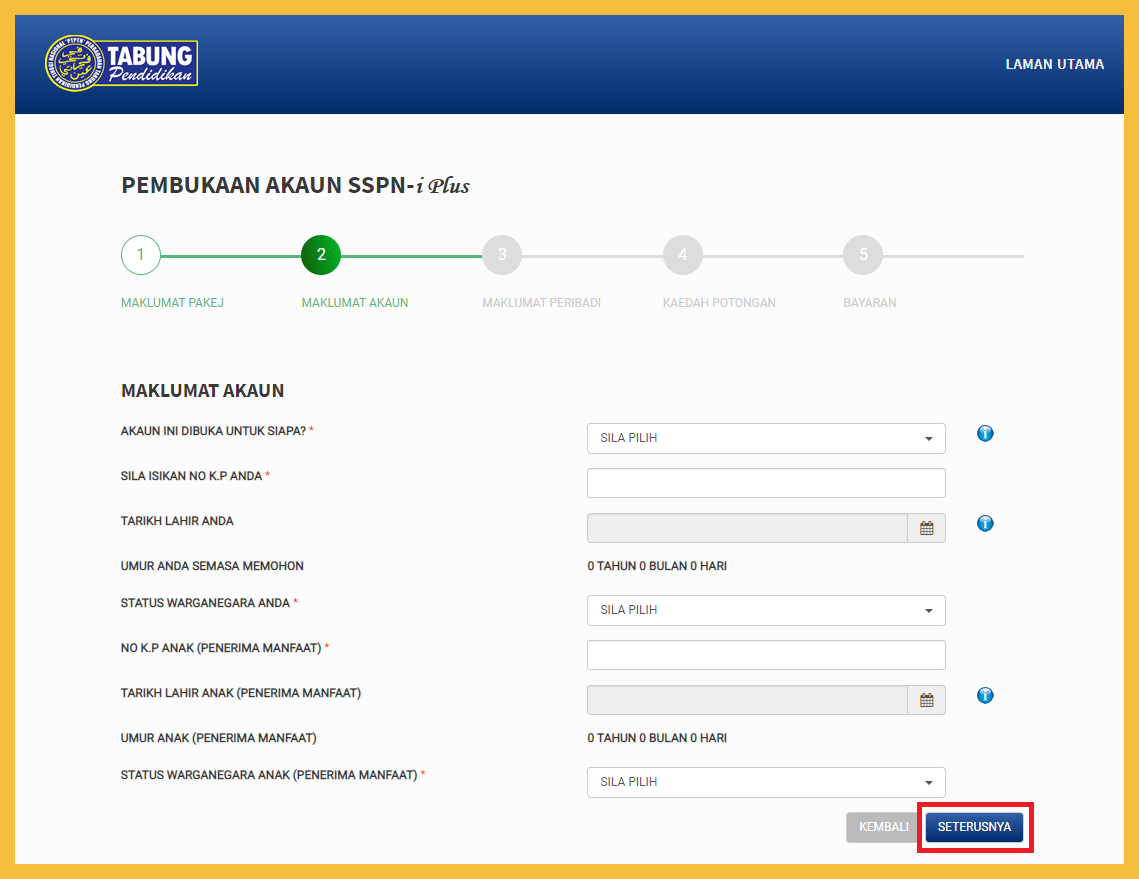Open calendar picker for Tarikh Lahir Anak
The image size is (1139, 879).
pyautogui.click(x=926, y=700)
